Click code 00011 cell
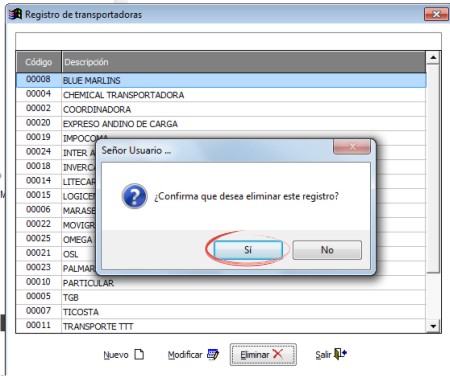Viewport: 450px width, 376px height. point(39,325)
